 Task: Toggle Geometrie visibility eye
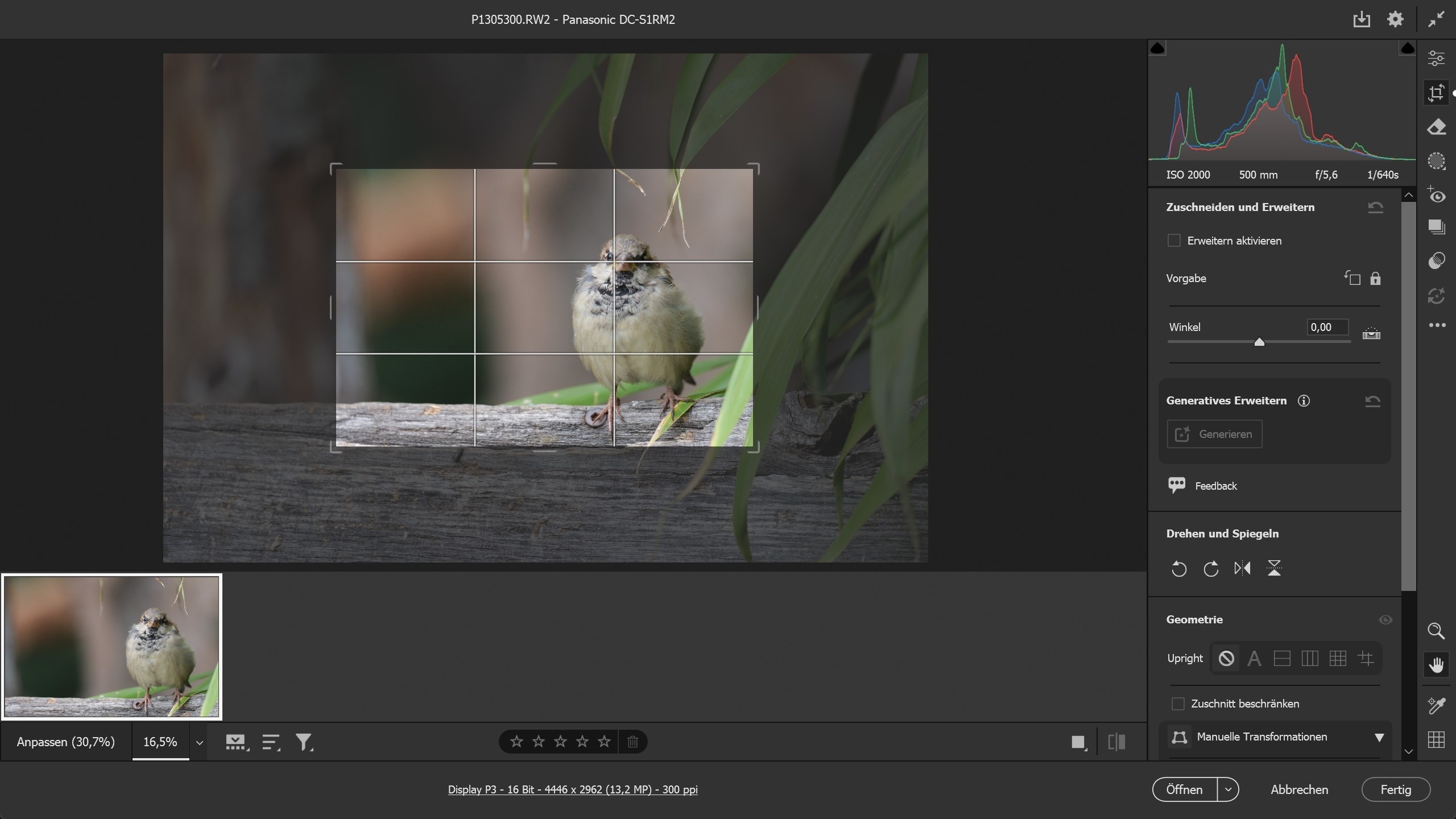pos(1385,620)
